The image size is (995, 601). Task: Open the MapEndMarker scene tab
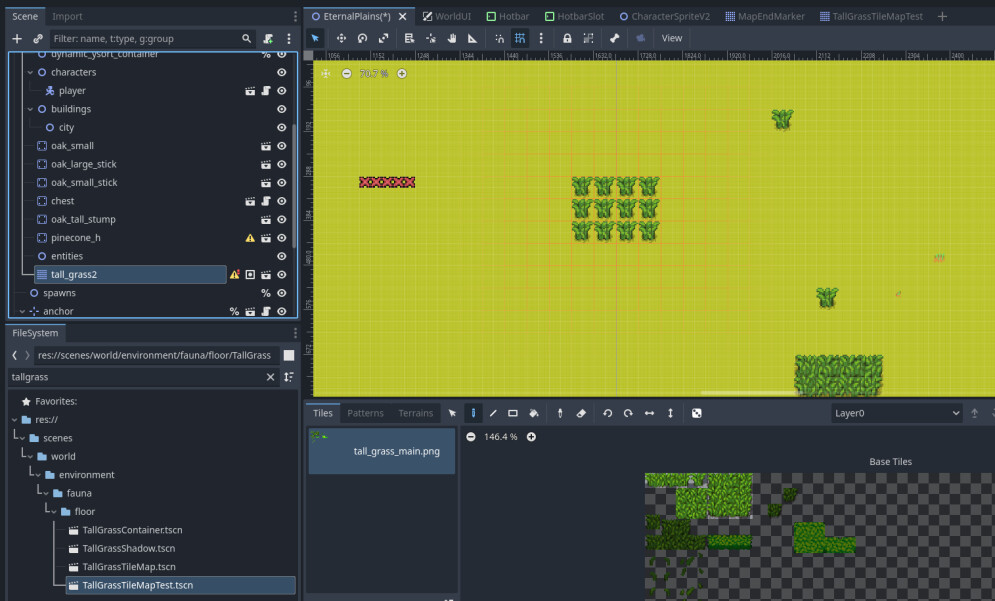[765, 17]
